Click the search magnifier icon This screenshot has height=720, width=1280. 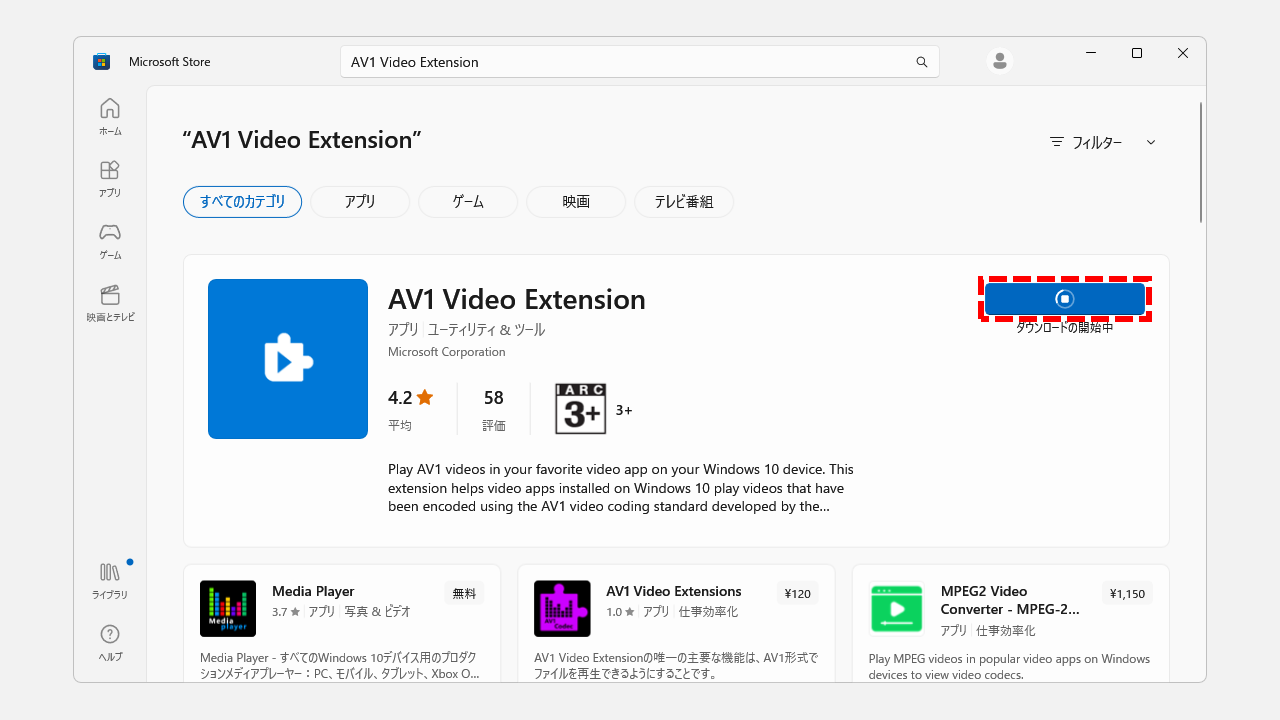(921, 61)
